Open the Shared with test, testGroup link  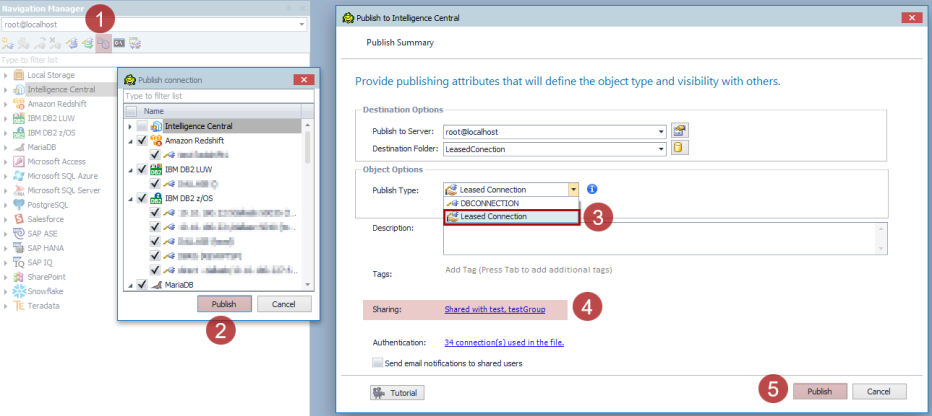coord(495,309)
